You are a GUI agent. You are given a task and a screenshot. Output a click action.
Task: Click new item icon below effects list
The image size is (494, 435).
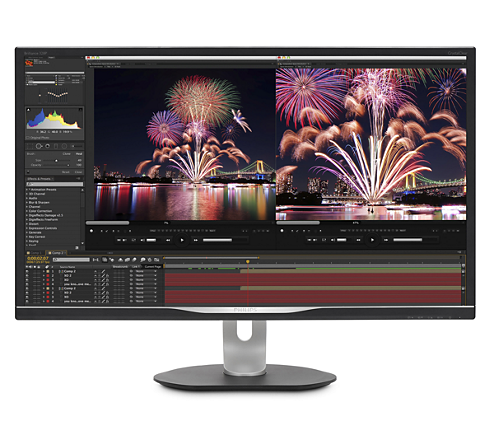[x=77, y=247]
